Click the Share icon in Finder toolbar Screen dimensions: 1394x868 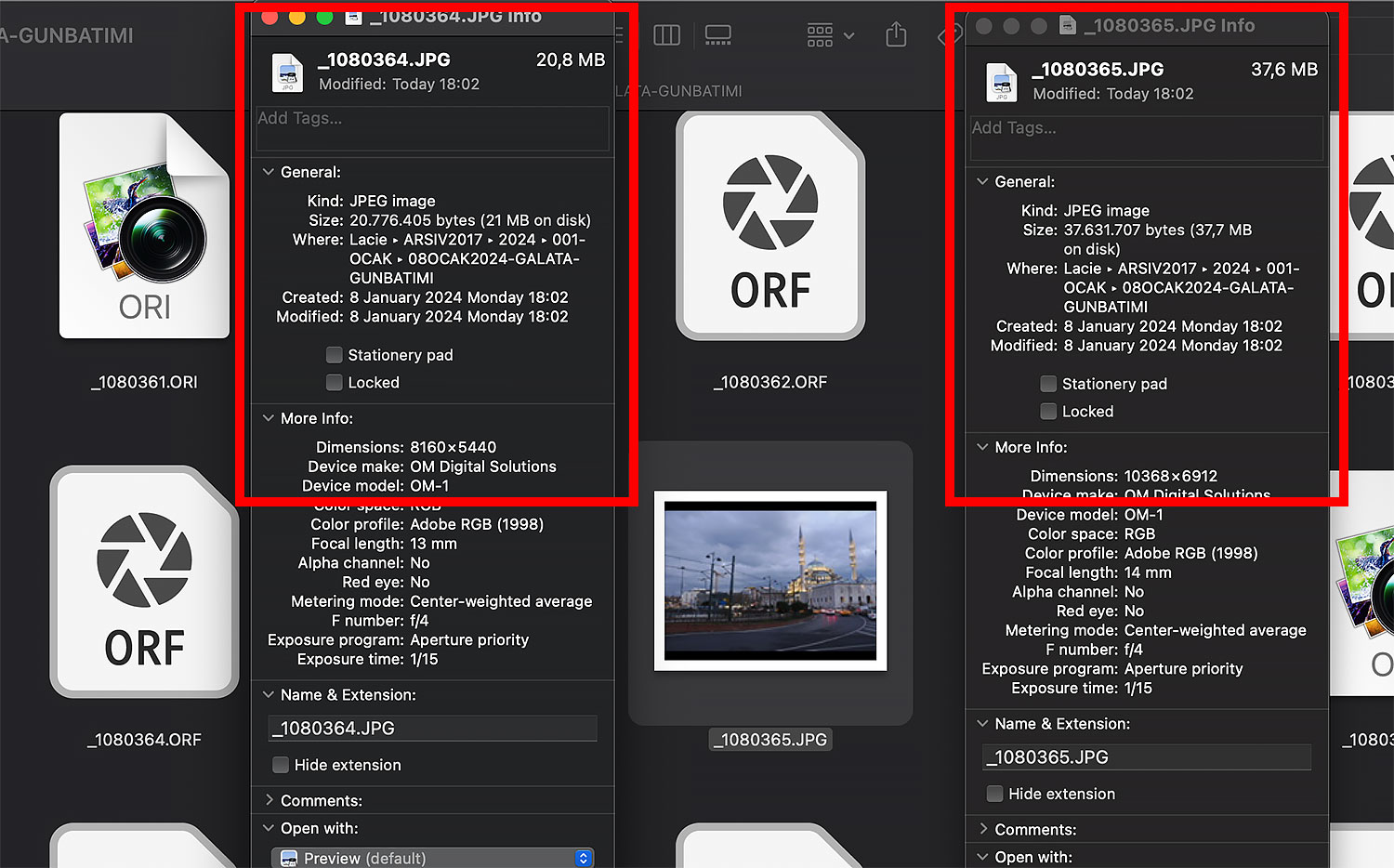coord(896,35)
